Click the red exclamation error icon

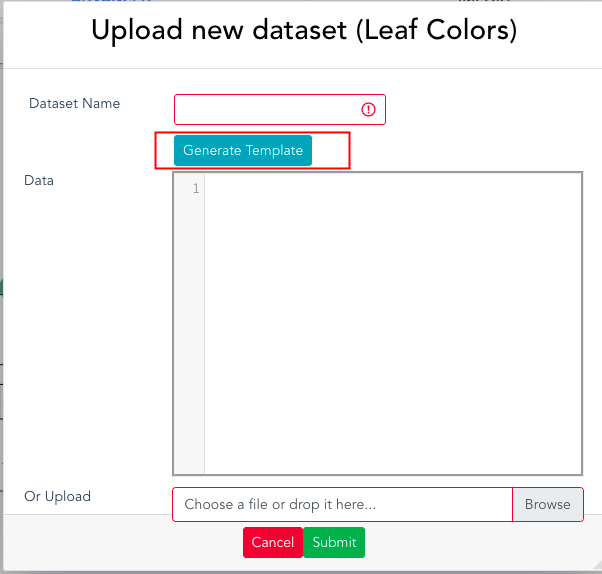click(x=368, y=109)
